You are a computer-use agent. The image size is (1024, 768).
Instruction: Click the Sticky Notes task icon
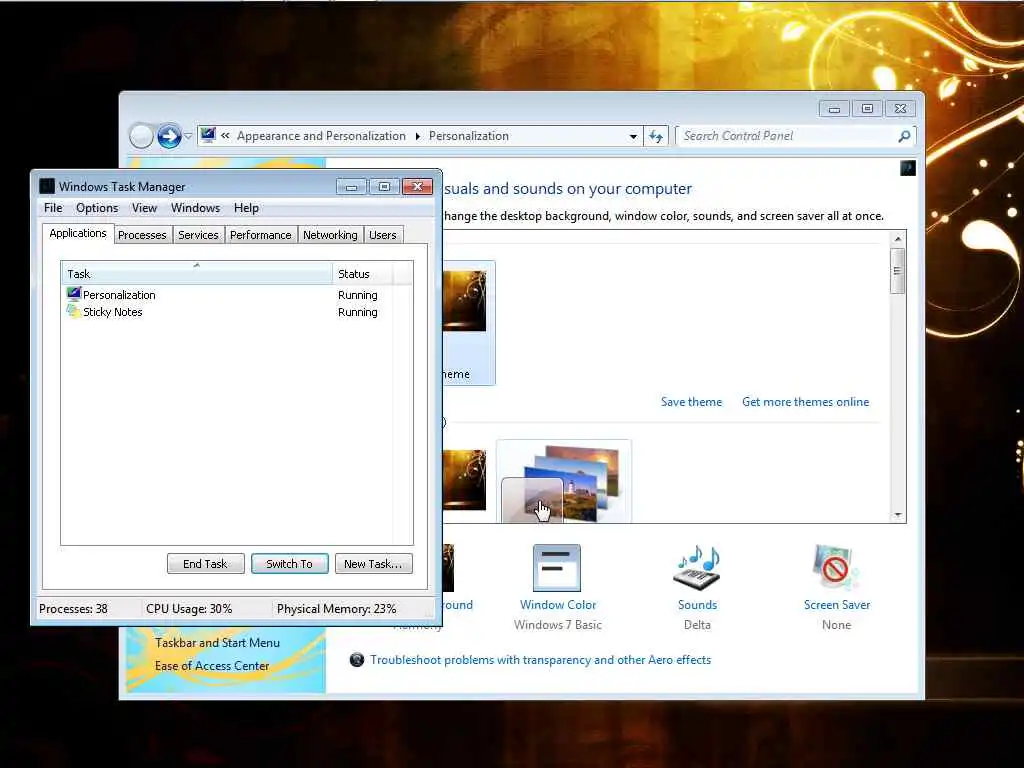tap(73, 311)
